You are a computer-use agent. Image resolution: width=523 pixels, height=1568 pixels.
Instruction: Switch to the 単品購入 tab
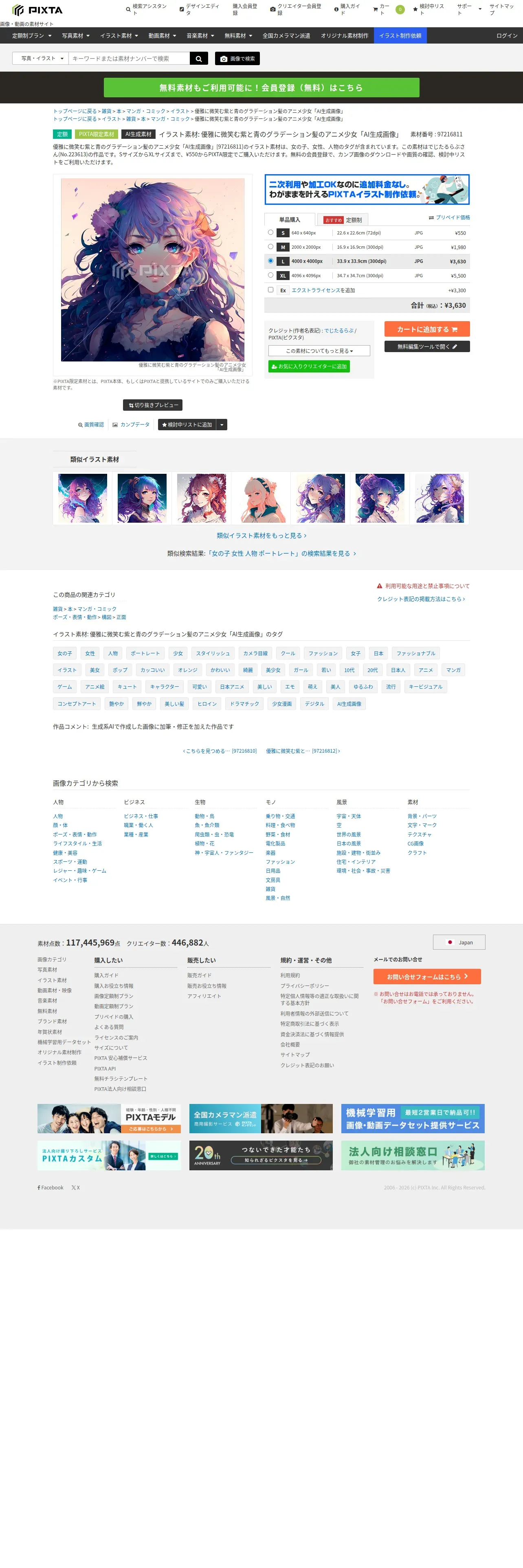(x=290, y=220)
